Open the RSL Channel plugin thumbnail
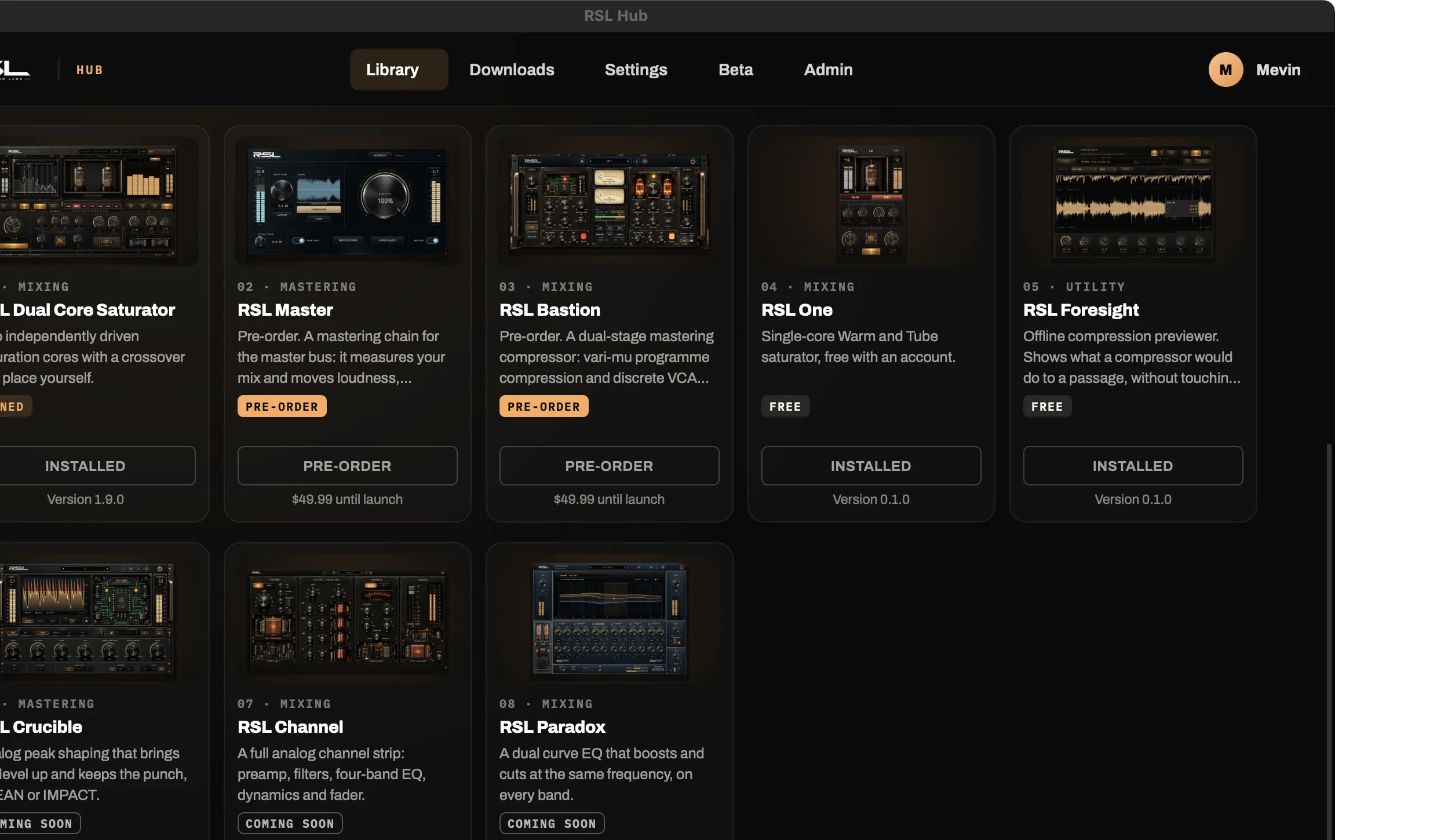The width and height of the screenshot is (1437, 840). tap(348, 618)
